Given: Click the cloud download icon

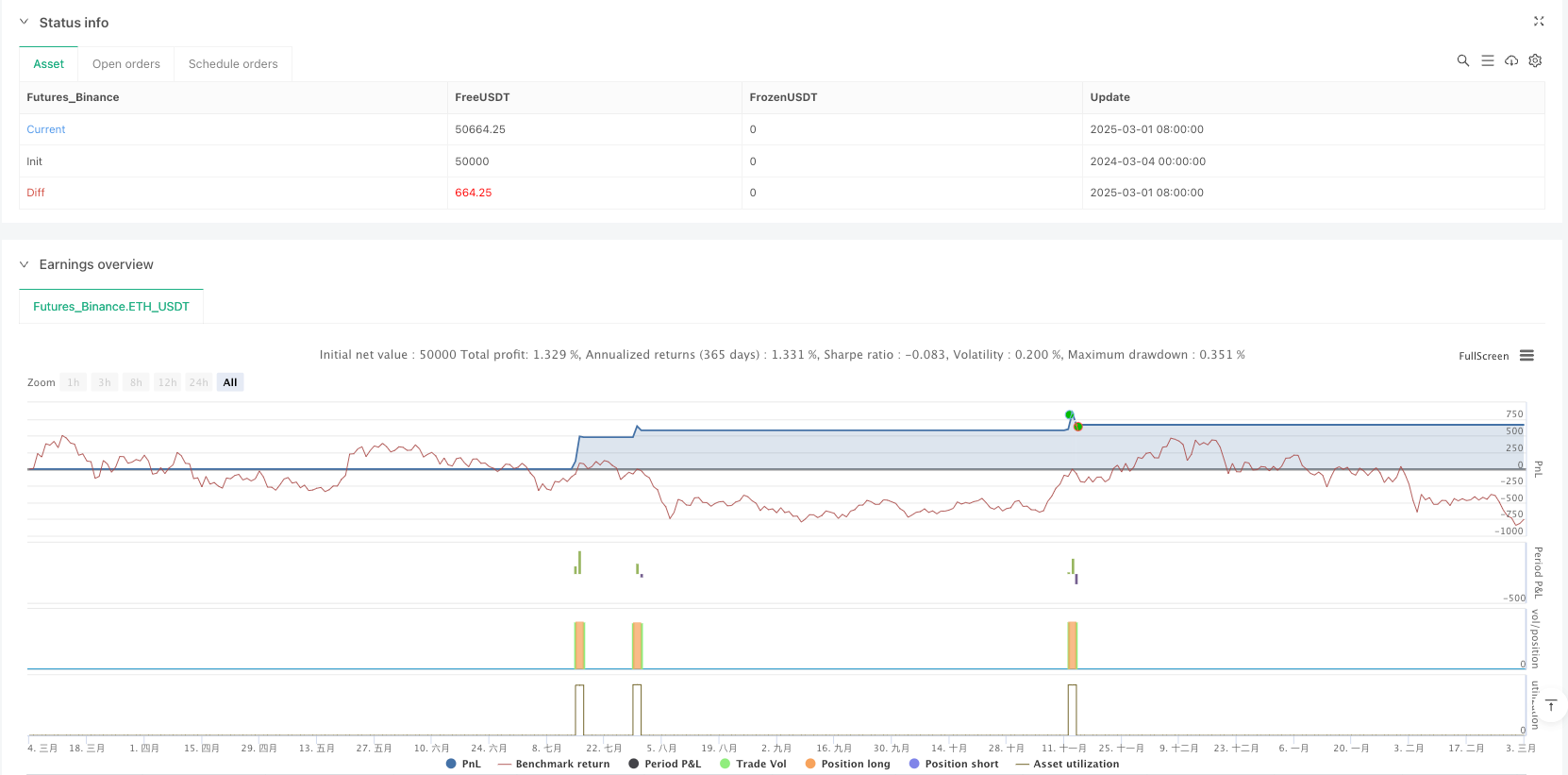Looking at the screenshot, I should tap(1511, 60).
